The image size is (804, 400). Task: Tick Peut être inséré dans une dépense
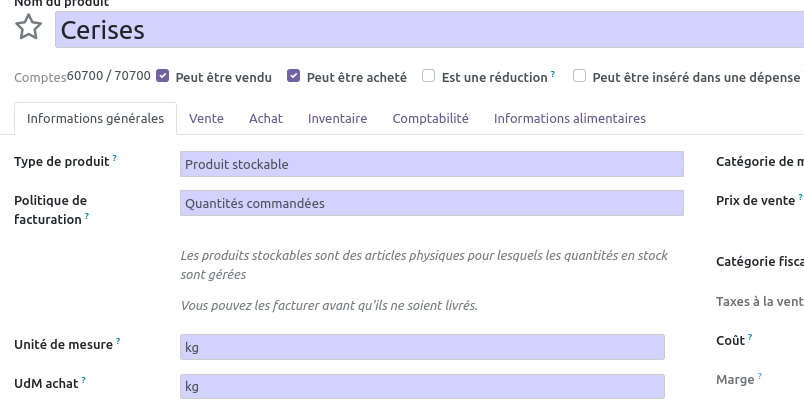tap(579, 76)
